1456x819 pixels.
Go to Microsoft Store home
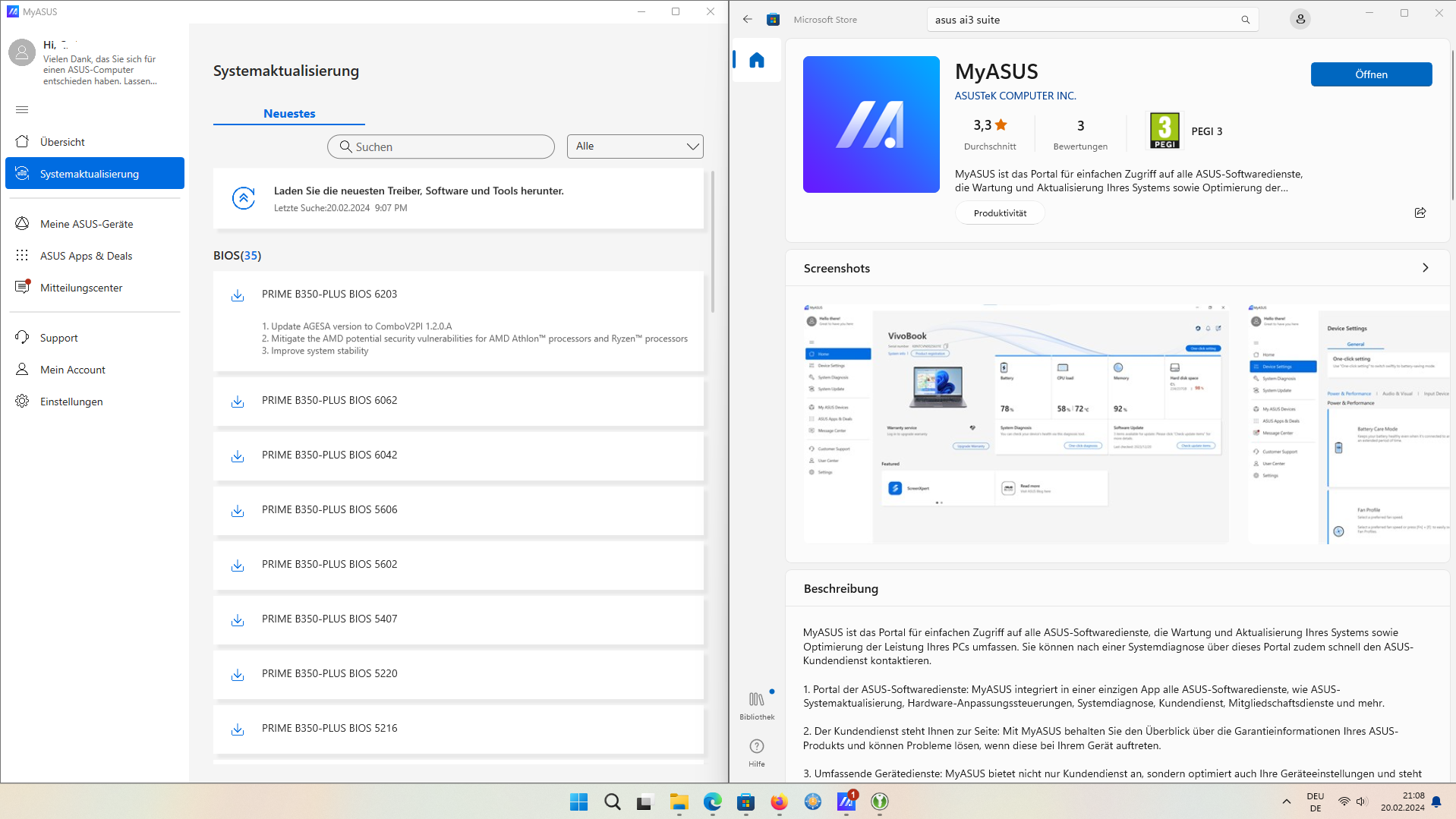757,60
